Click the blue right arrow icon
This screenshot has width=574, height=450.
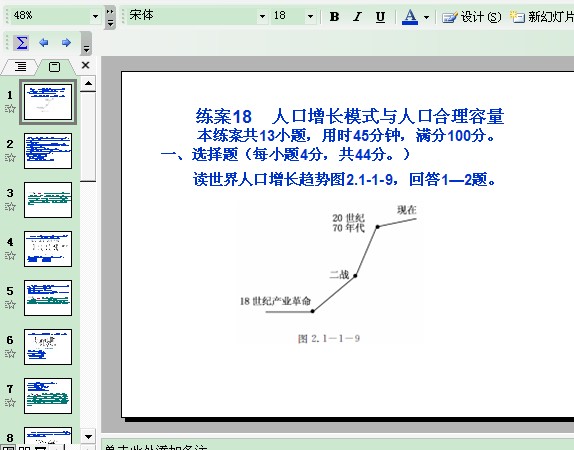point(66,43)
